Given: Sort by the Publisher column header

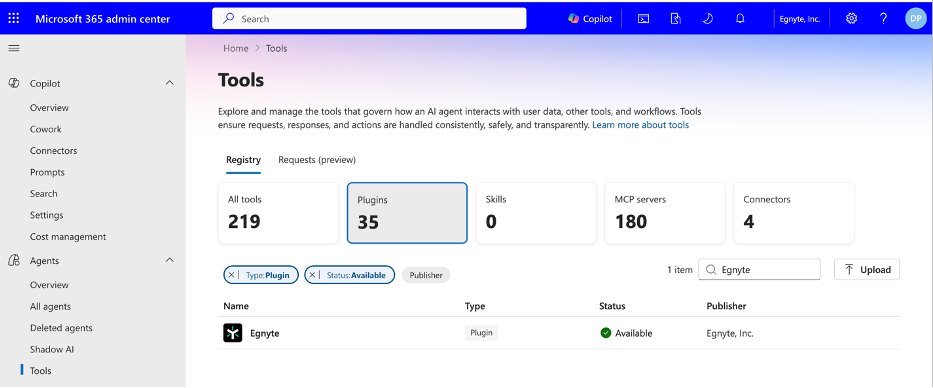Looking at the screenshot, I should [726, 306].
